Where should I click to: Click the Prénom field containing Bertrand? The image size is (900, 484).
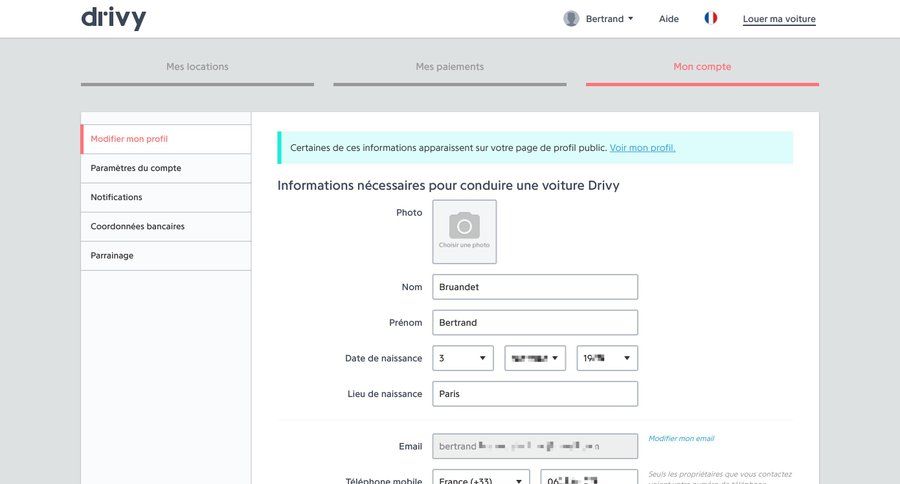pos(535,323)
